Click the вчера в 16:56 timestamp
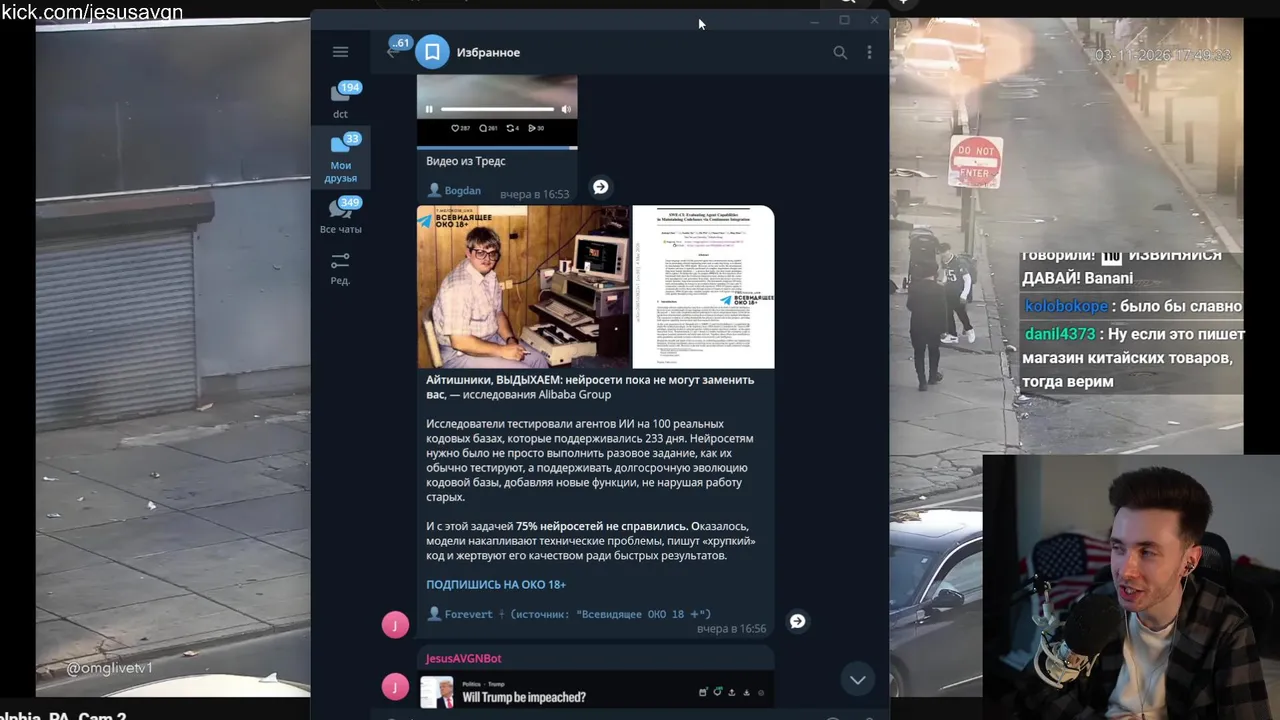 [x=731, y=629]
